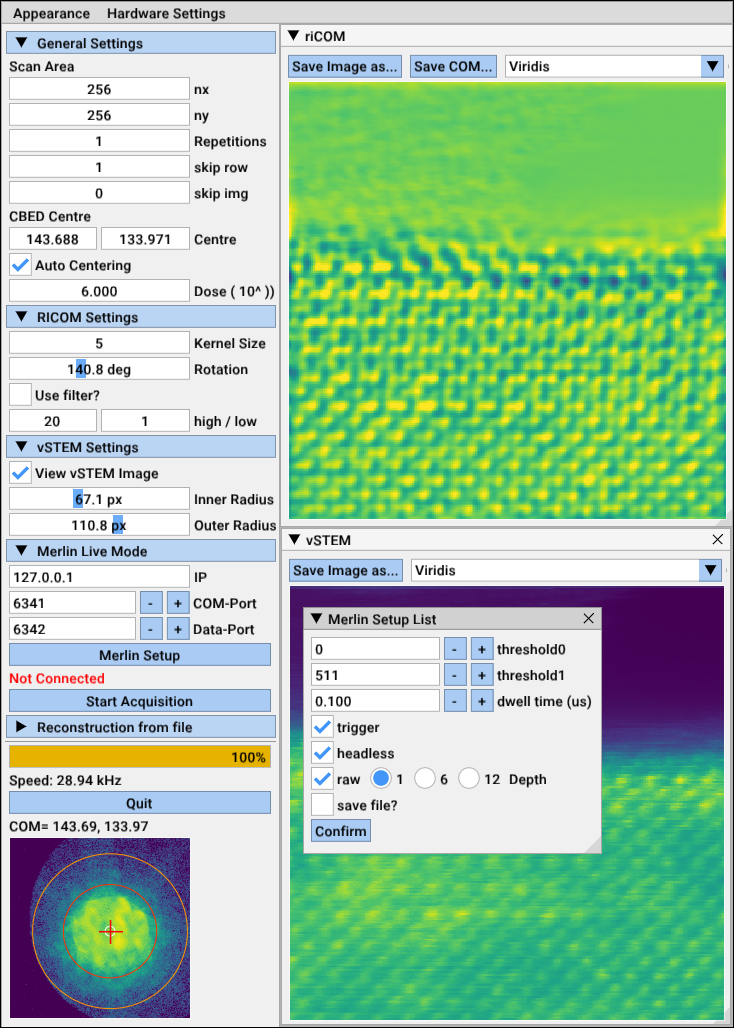Click the Kernel Size field

(99, 344)
